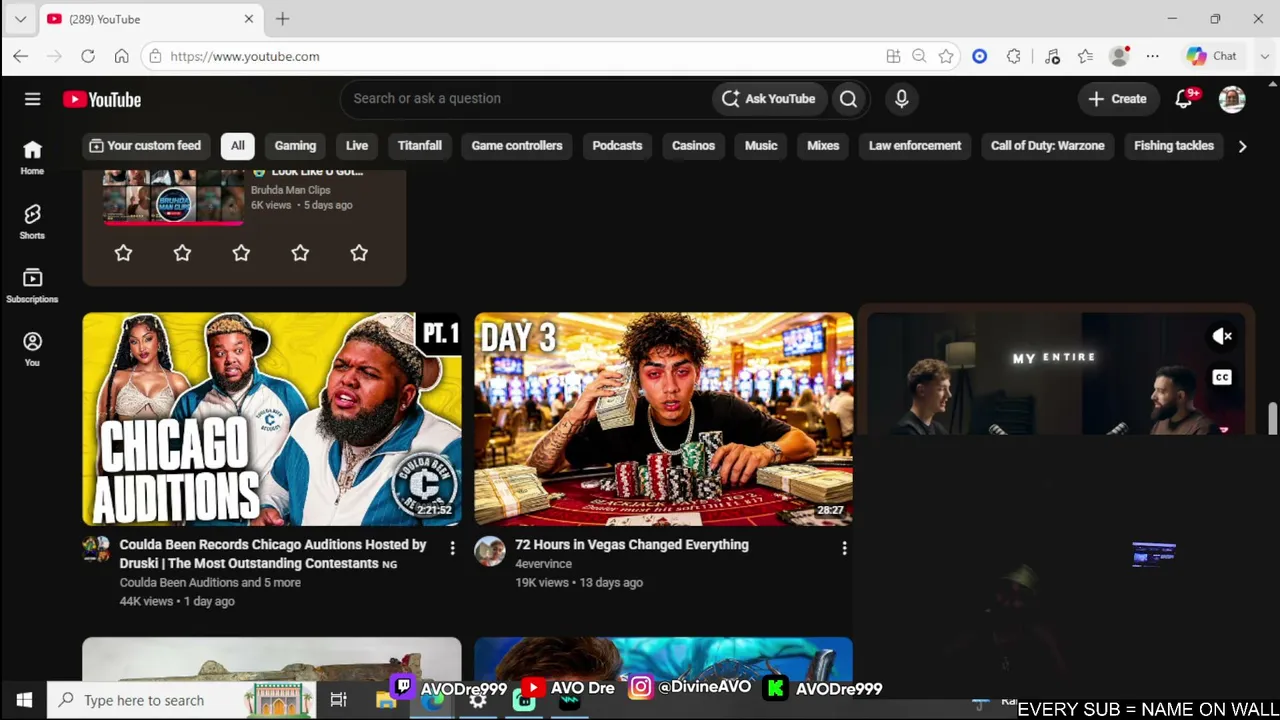Reload the YouTube page

click(x=88, y=56)
